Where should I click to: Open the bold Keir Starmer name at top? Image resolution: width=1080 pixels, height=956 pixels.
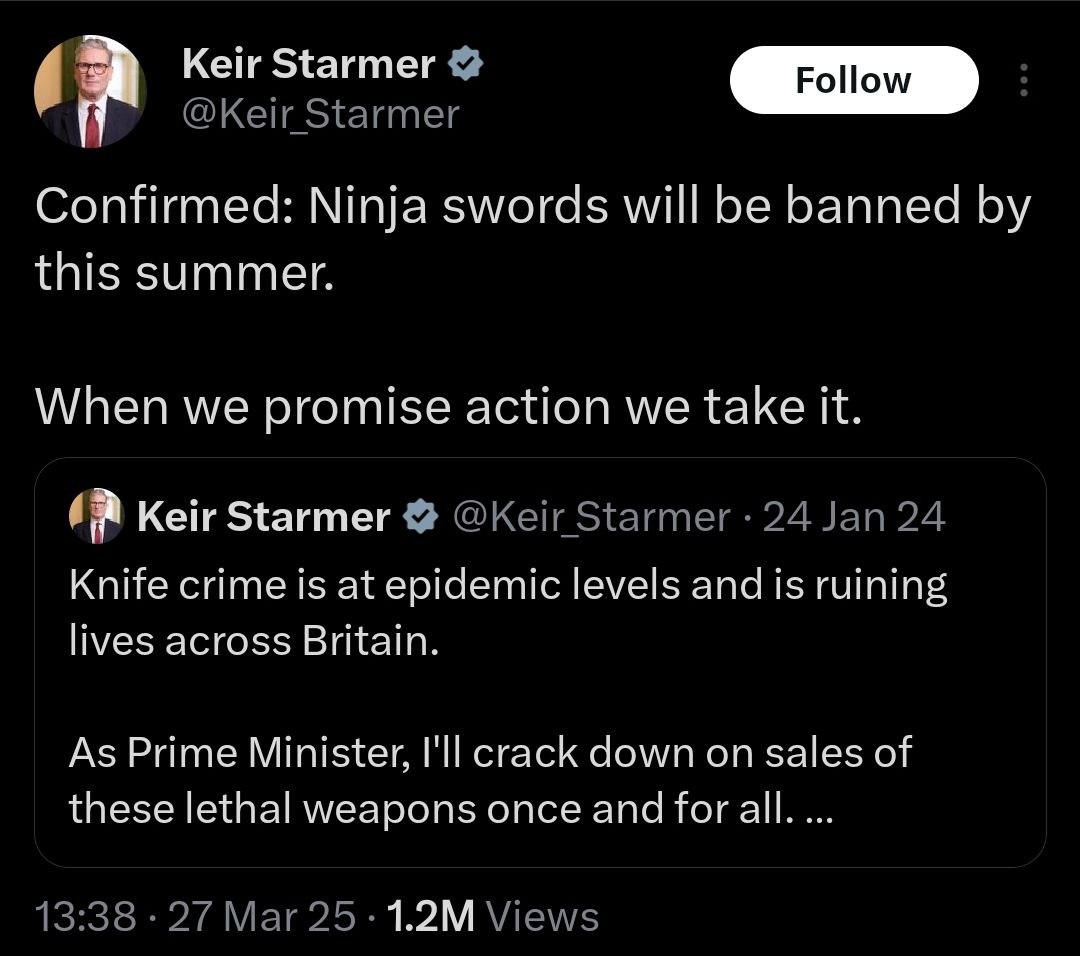pos(308,65)
